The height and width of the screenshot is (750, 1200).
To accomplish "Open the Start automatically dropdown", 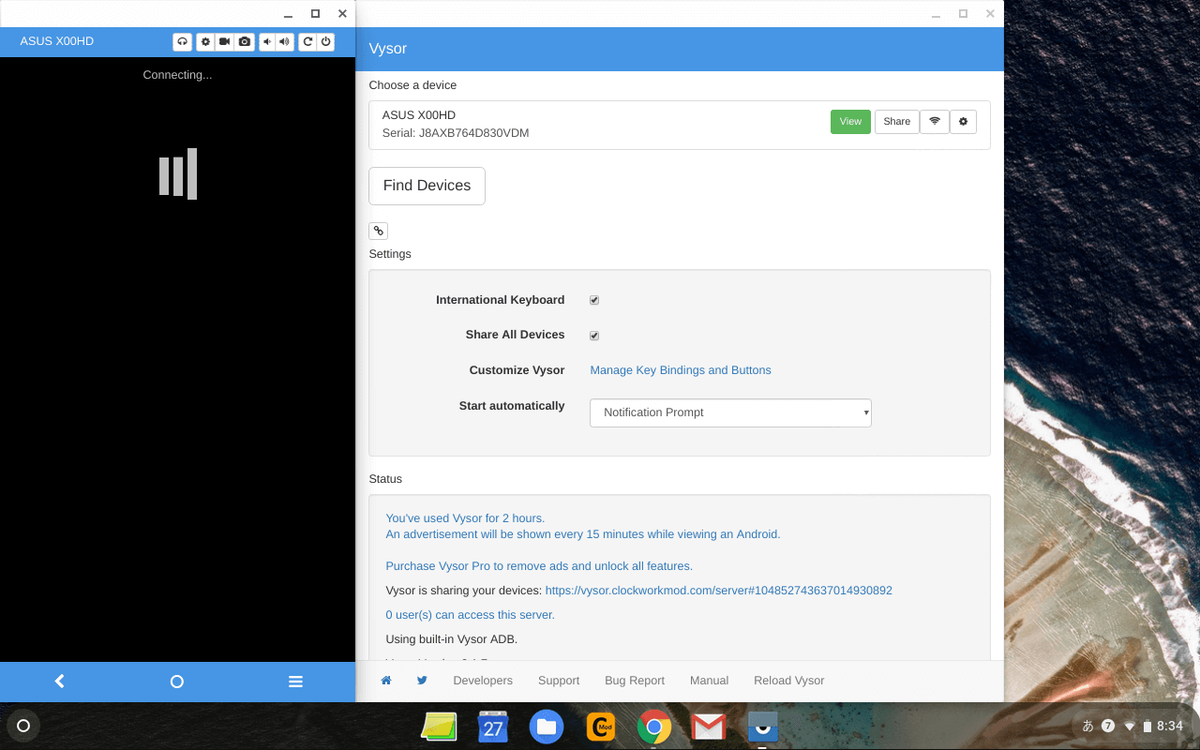I will [x=731, y=412].
